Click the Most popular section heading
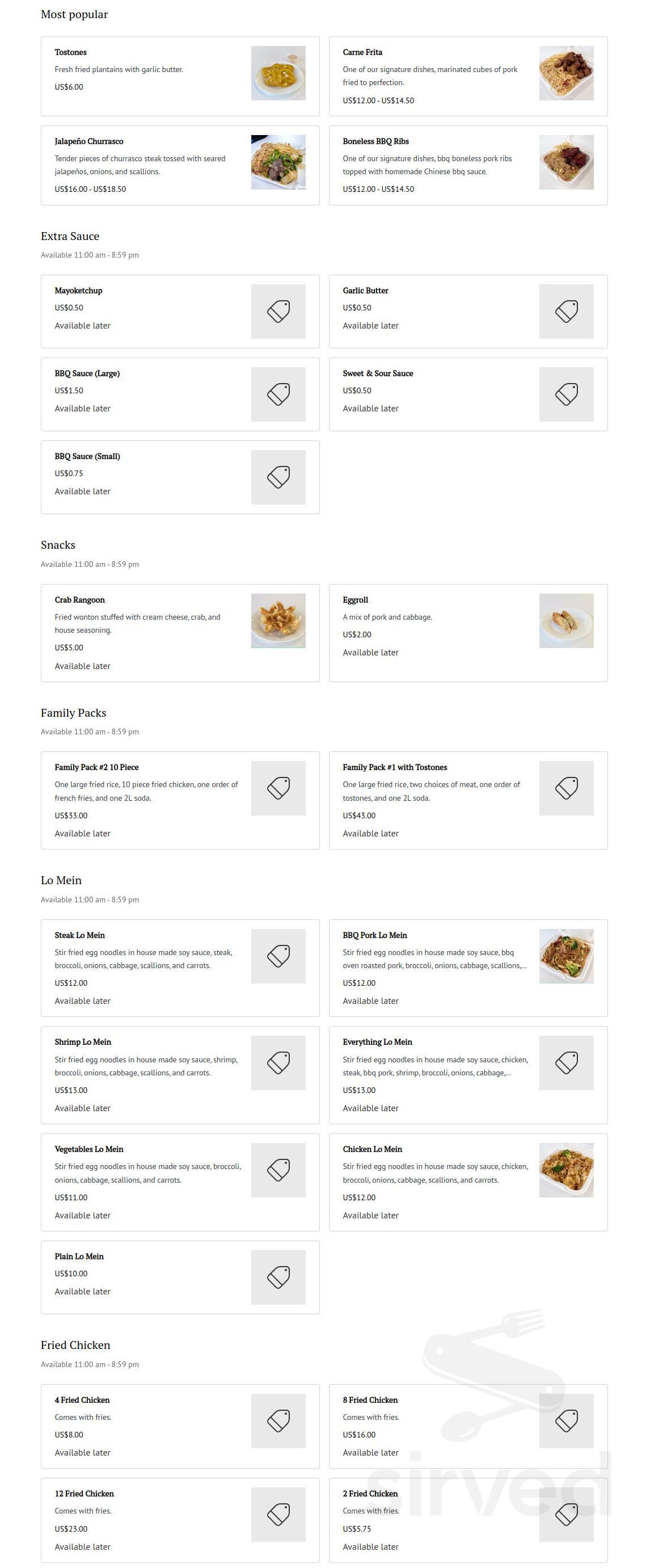This screenshot has height=1568, width=646. (x=74, y=14)
